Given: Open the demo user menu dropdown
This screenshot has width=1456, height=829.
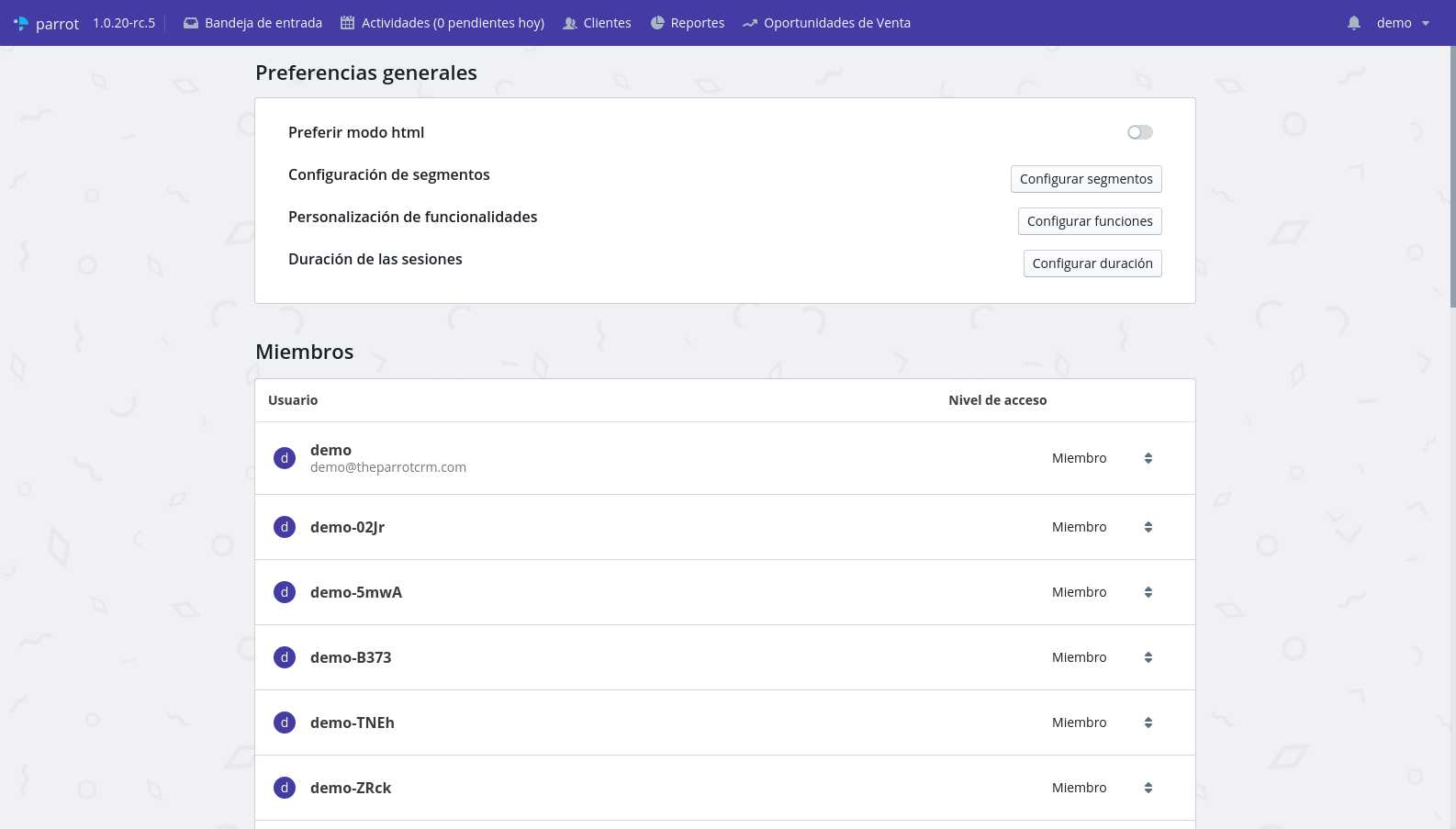Looking at the screenshot, I should pos(1403,23).
